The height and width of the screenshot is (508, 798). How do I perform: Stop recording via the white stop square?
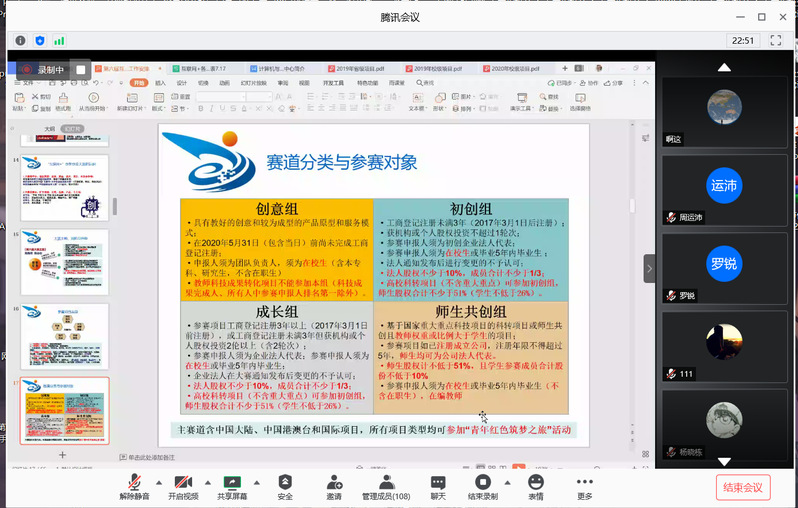81,69
